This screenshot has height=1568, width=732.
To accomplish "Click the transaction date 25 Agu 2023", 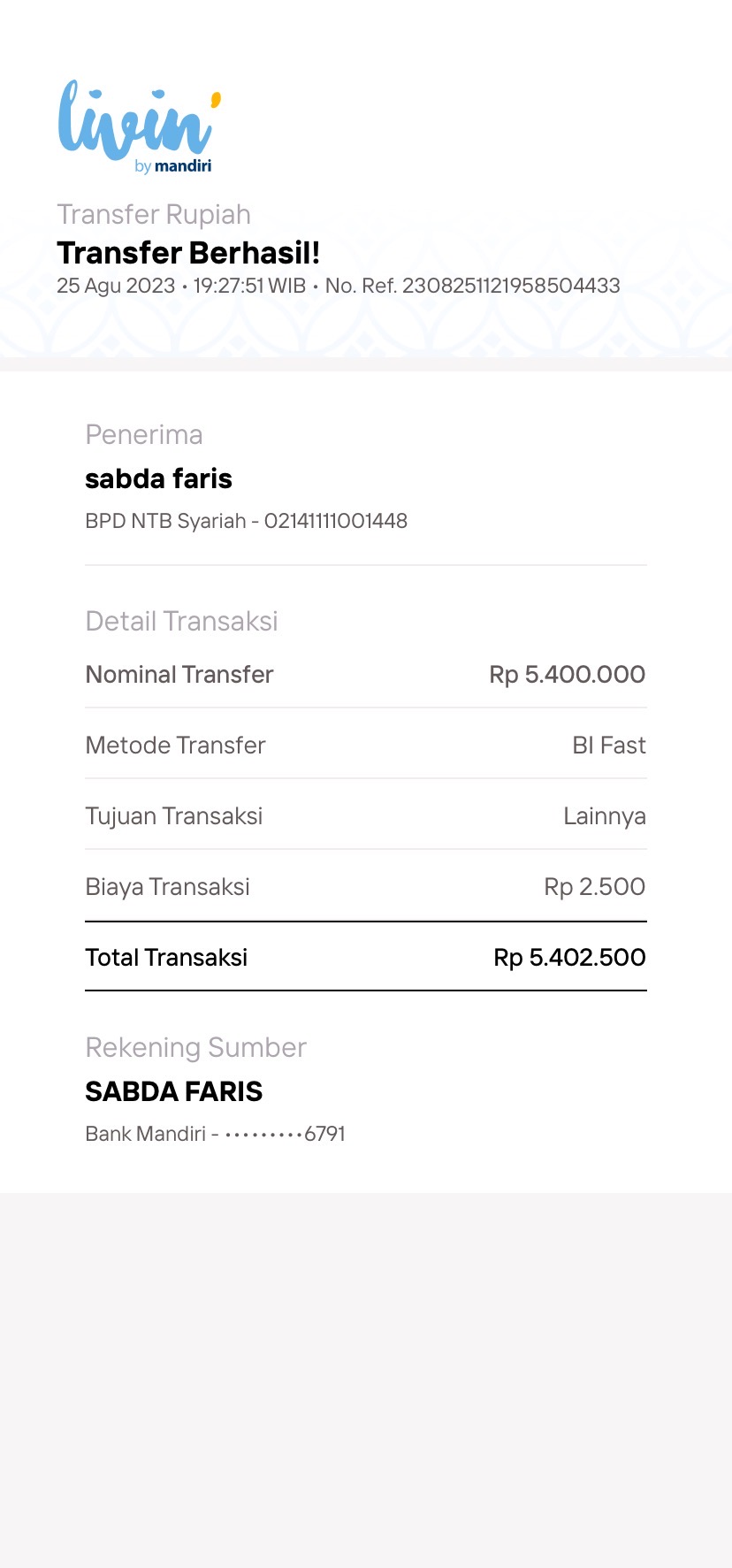I will click(116, 286).
